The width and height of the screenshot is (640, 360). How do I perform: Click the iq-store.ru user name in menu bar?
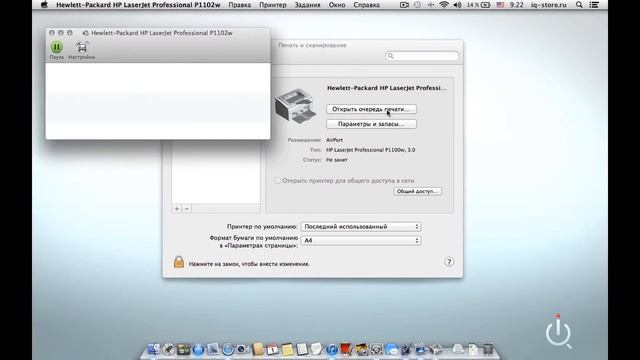(x=549, y=5)
